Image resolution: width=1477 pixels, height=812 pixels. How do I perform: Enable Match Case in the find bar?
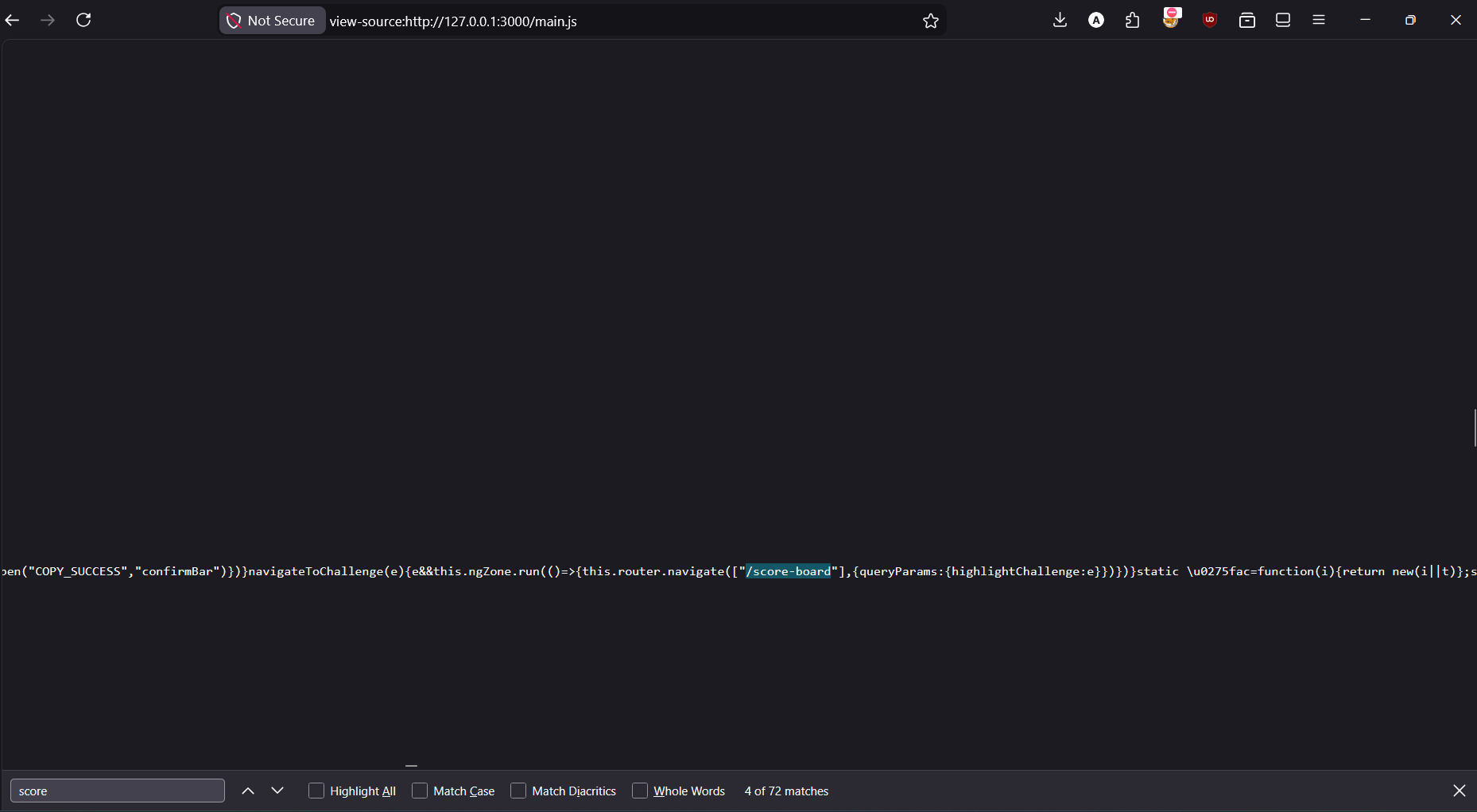point(420,791)
